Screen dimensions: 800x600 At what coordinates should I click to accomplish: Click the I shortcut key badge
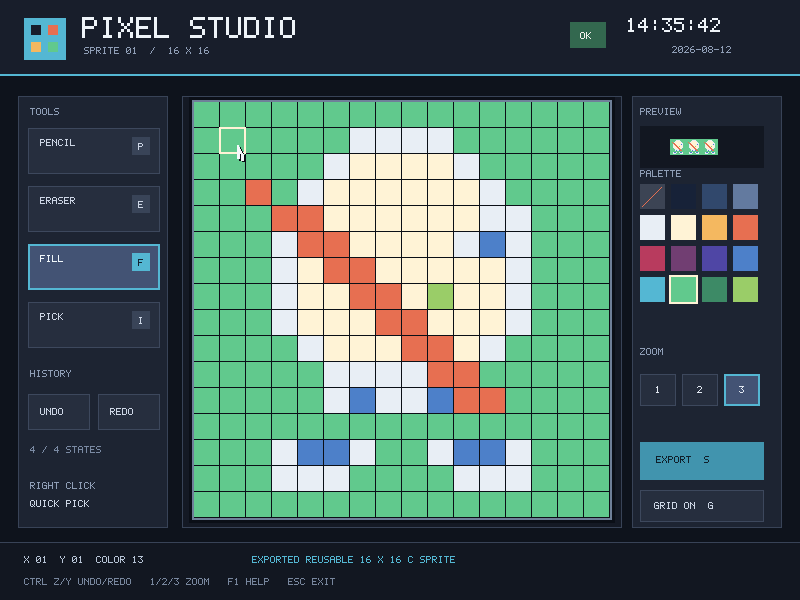click(141, 320)
